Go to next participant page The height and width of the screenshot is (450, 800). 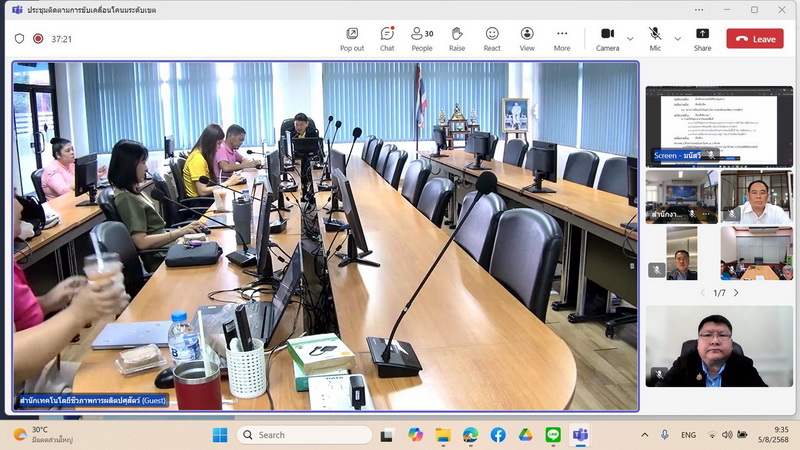pyautogui.click(x=736, y=293)
